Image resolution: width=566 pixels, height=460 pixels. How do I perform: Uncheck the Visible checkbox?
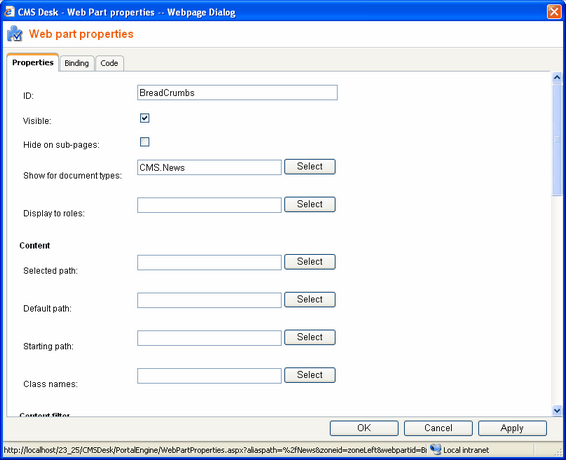tap(145, 118)
